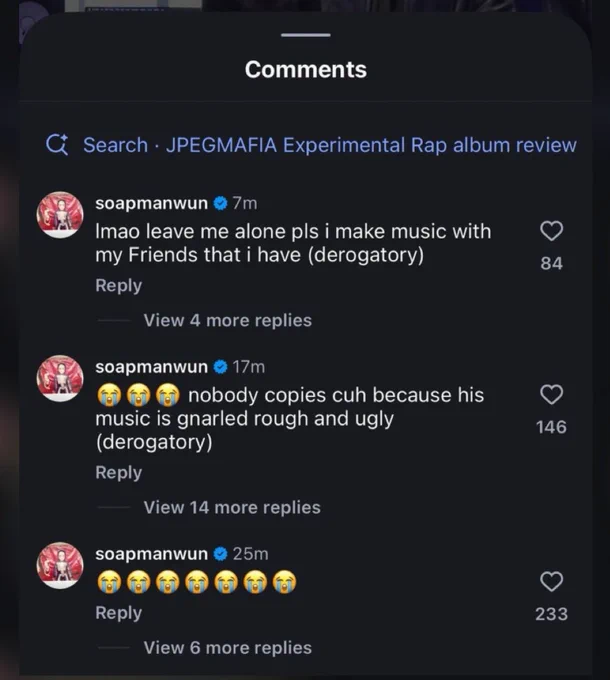Tap verified badge on 7m comment
The width and height of the screenshot is (610, 680).
(221, 203)
